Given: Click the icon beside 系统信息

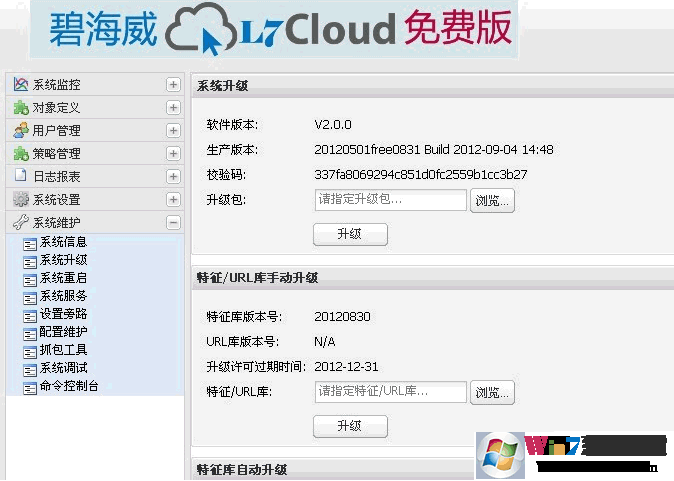Looking at the screenshot, I should click(30, 245).
